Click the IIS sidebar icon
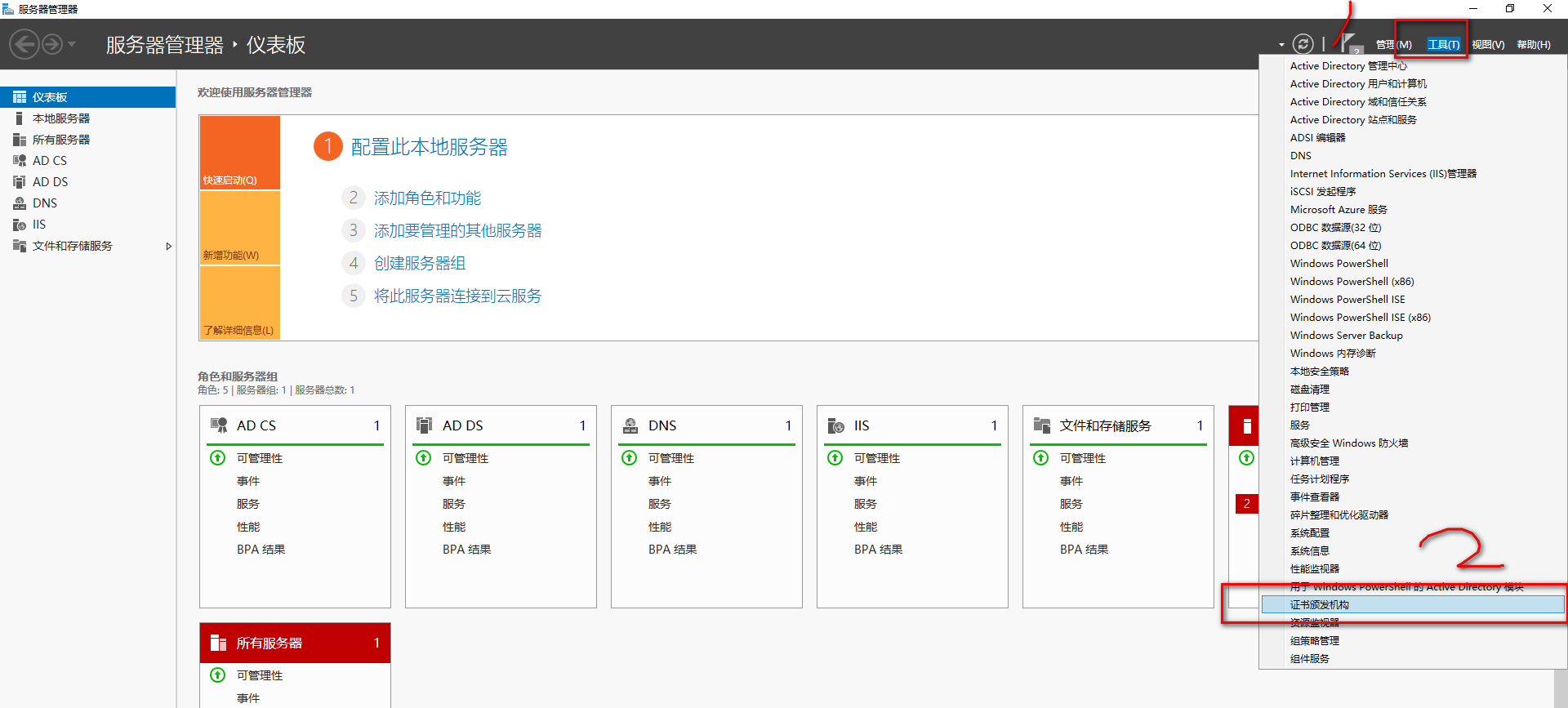Screen dimensions: 1568x708 click(x=20, y=225)
